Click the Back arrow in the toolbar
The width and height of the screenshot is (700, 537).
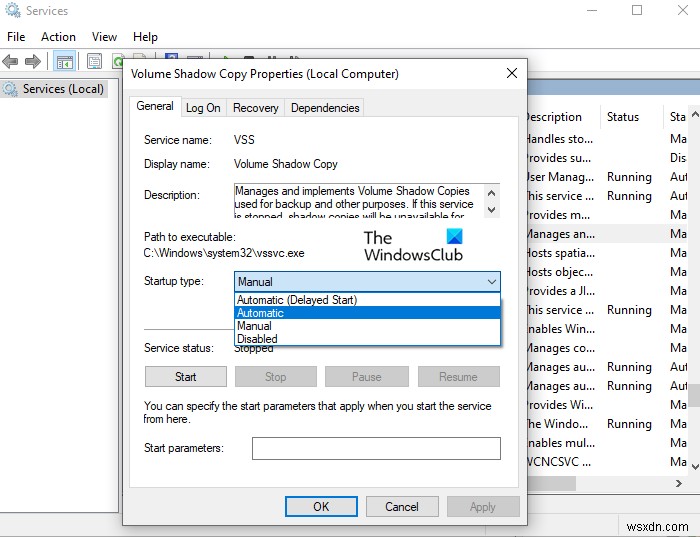click(12, 62)
